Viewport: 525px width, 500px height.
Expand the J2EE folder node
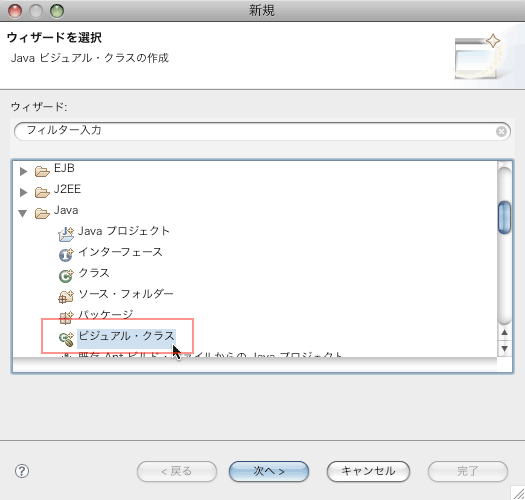pyautogui.click(x=23, y=192)
